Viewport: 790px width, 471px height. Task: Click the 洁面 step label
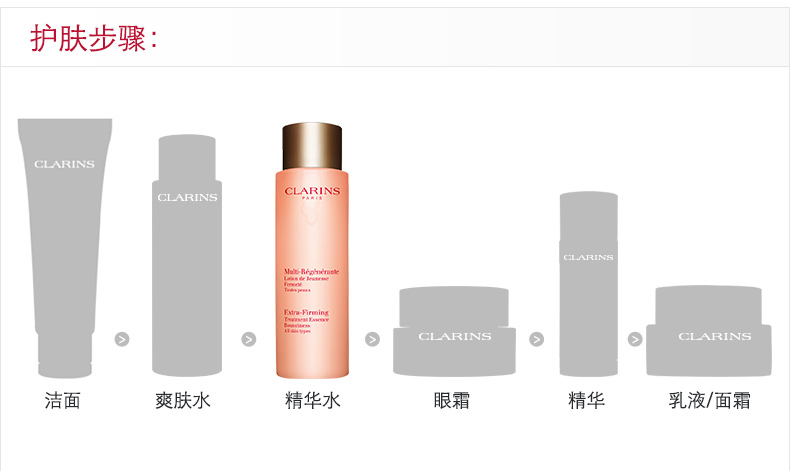coord(62,401)
